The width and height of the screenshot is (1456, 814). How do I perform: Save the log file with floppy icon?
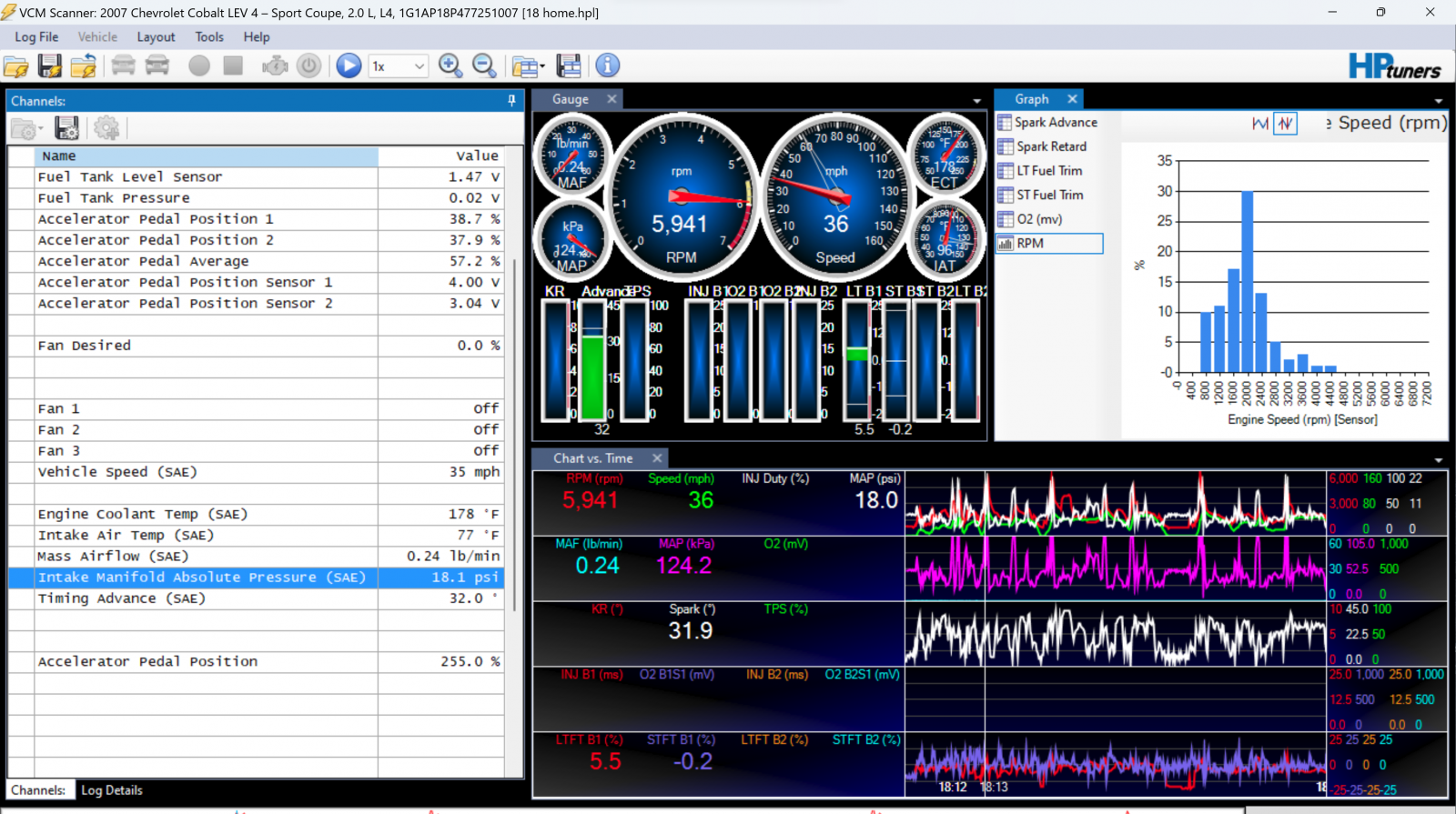[x=50, y=65]
